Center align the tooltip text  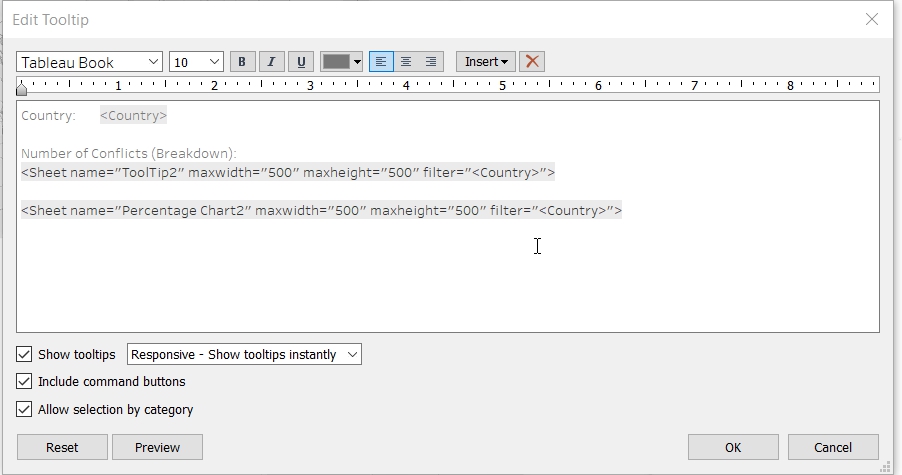(x=406, y=62)
